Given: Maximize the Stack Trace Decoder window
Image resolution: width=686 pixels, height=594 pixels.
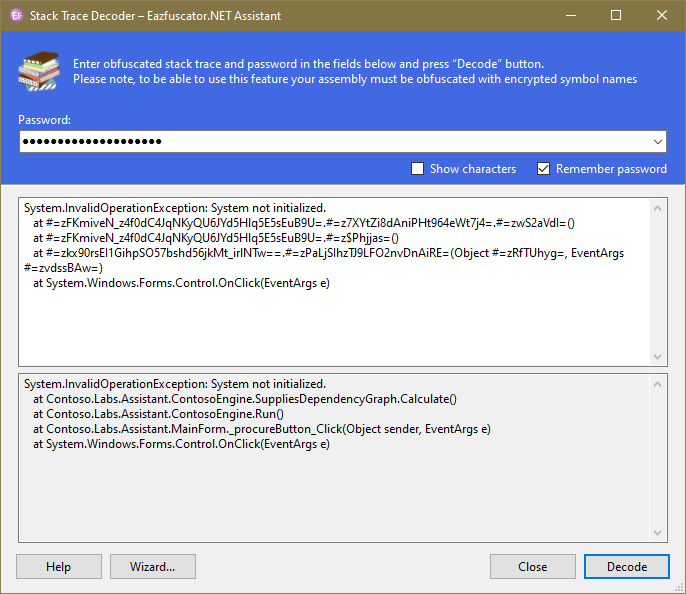Looking at the screenshot, I should point(616,16).
